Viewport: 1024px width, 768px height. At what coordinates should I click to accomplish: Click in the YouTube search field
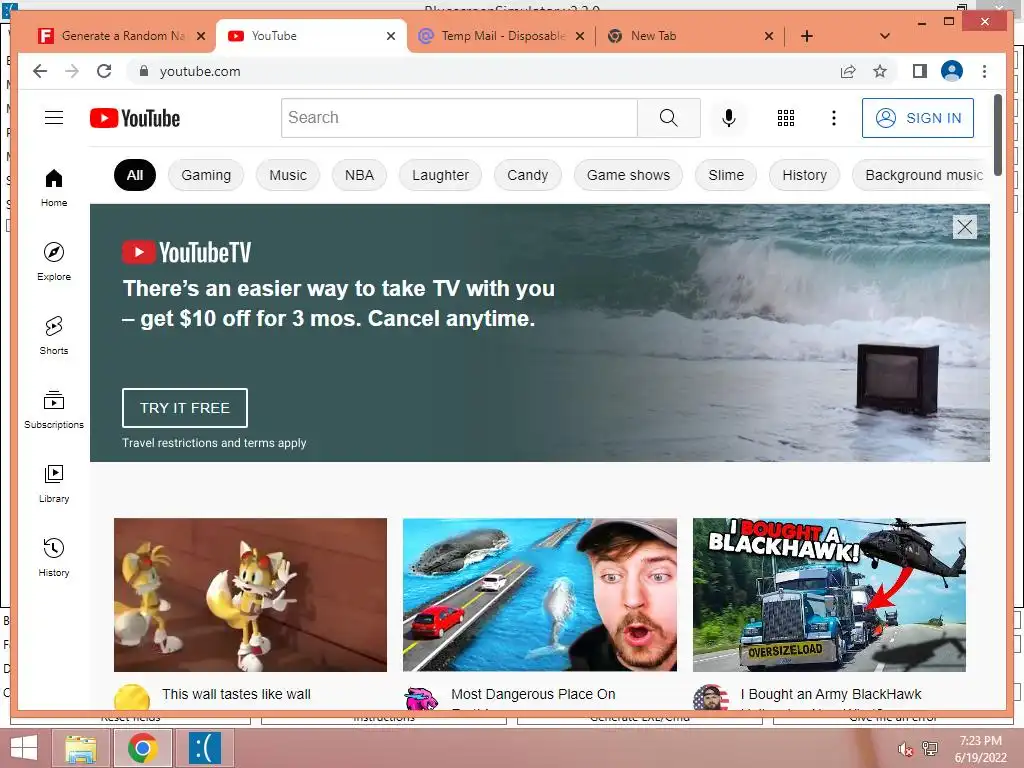459,118
